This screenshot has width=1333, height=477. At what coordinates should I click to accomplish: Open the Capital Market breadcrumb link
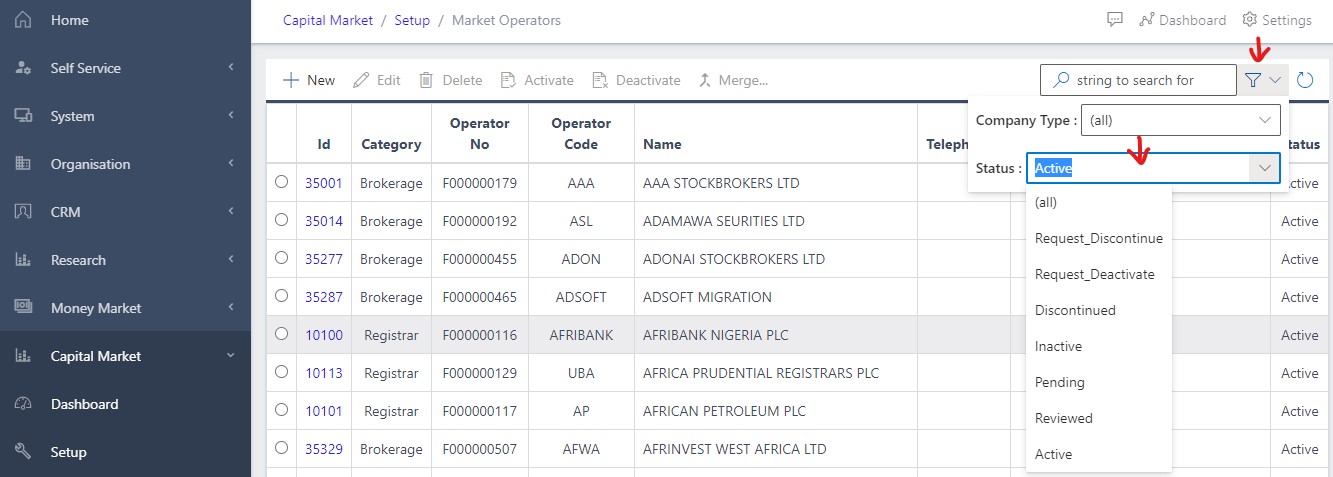click(328, 20)
